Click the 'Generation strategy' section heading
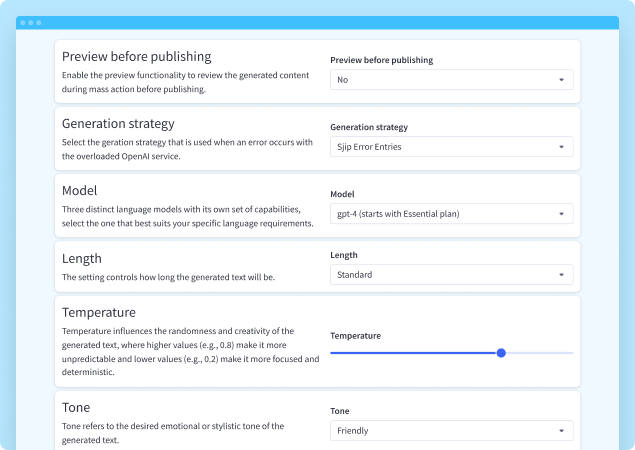This screenshot has height=450, width=635. (x=118, y=124)
